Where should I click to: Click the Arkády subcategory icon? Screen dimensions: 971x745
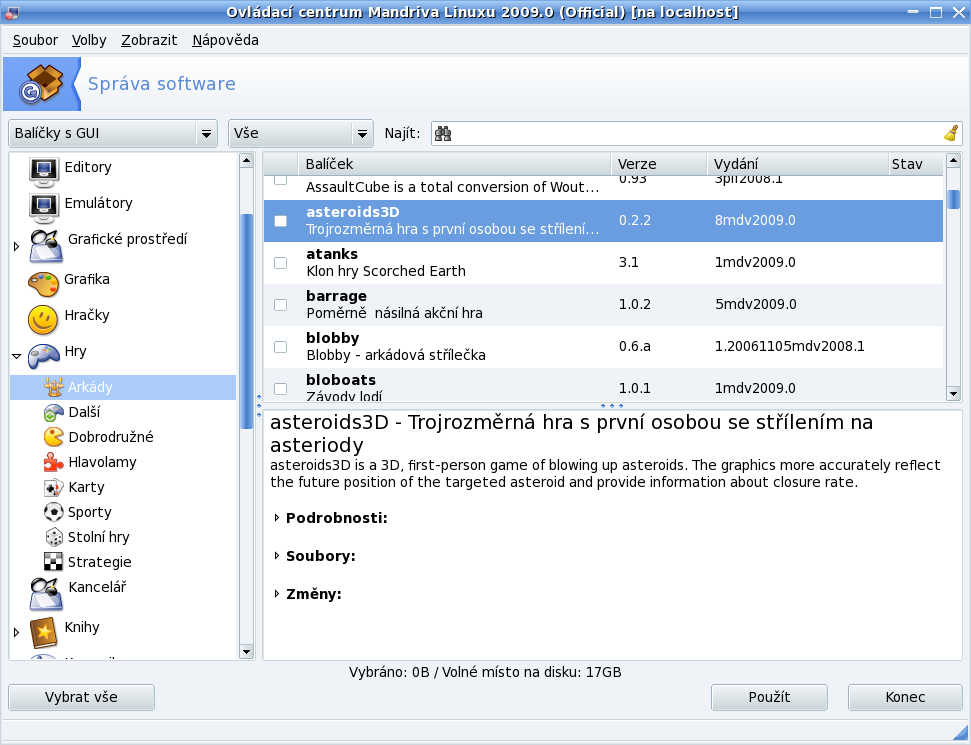pyautogui.click(x=54, y=387)
